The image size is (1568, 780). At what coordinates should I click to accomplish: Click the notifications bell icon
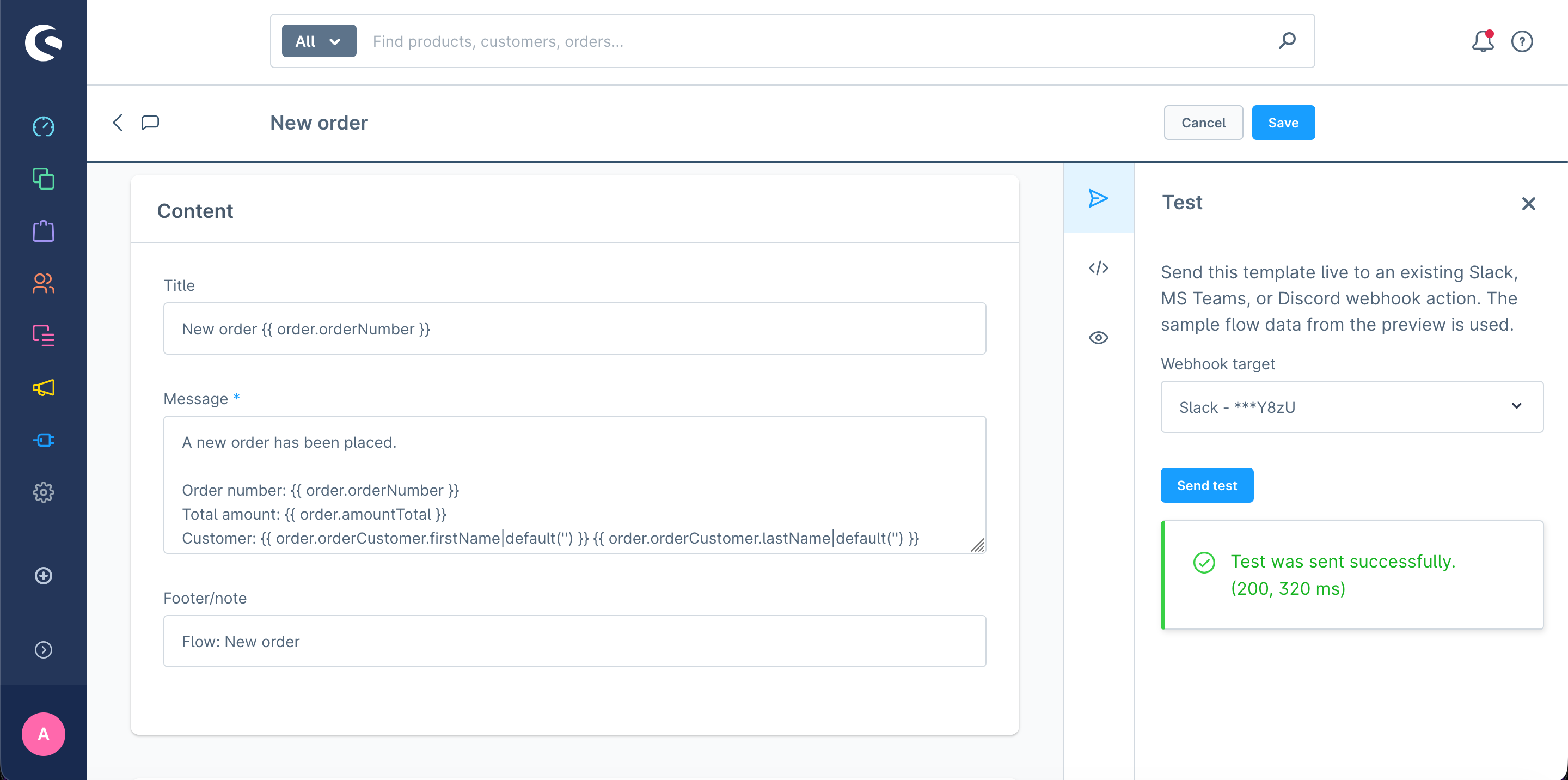pos(1482,41)
